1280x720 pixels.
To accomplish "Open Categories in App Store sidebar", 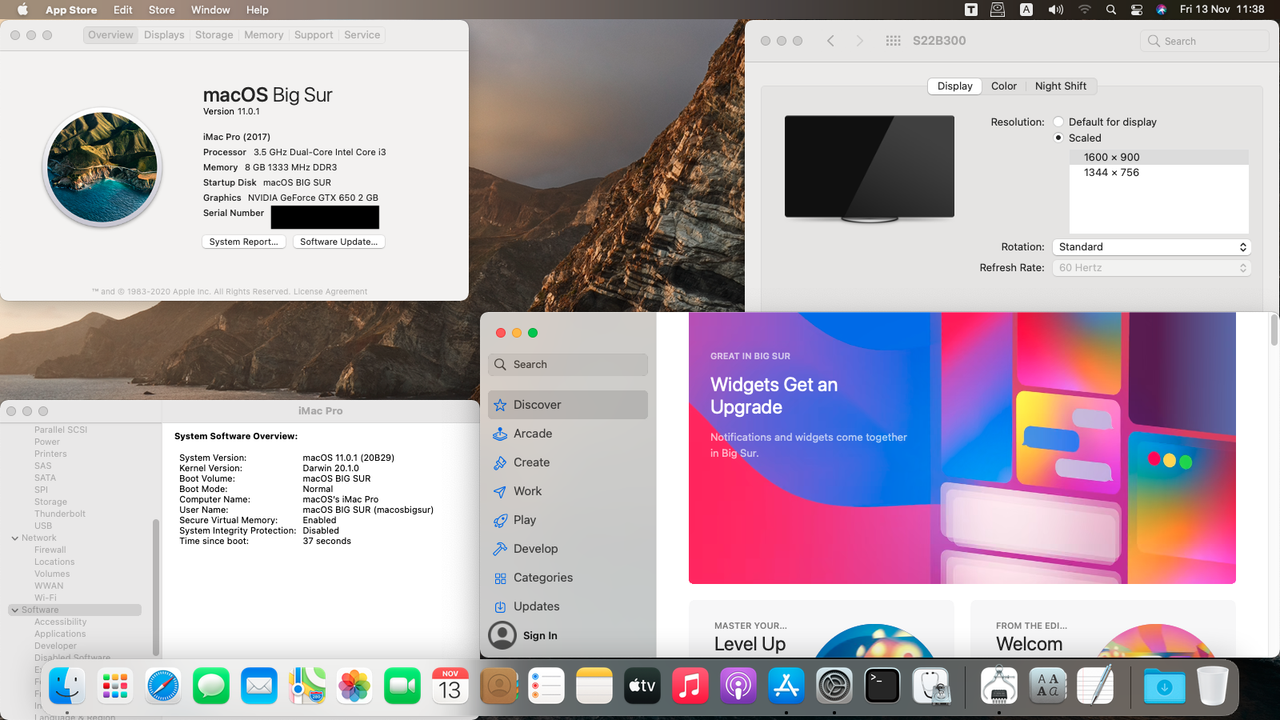I will pos(568,578).
